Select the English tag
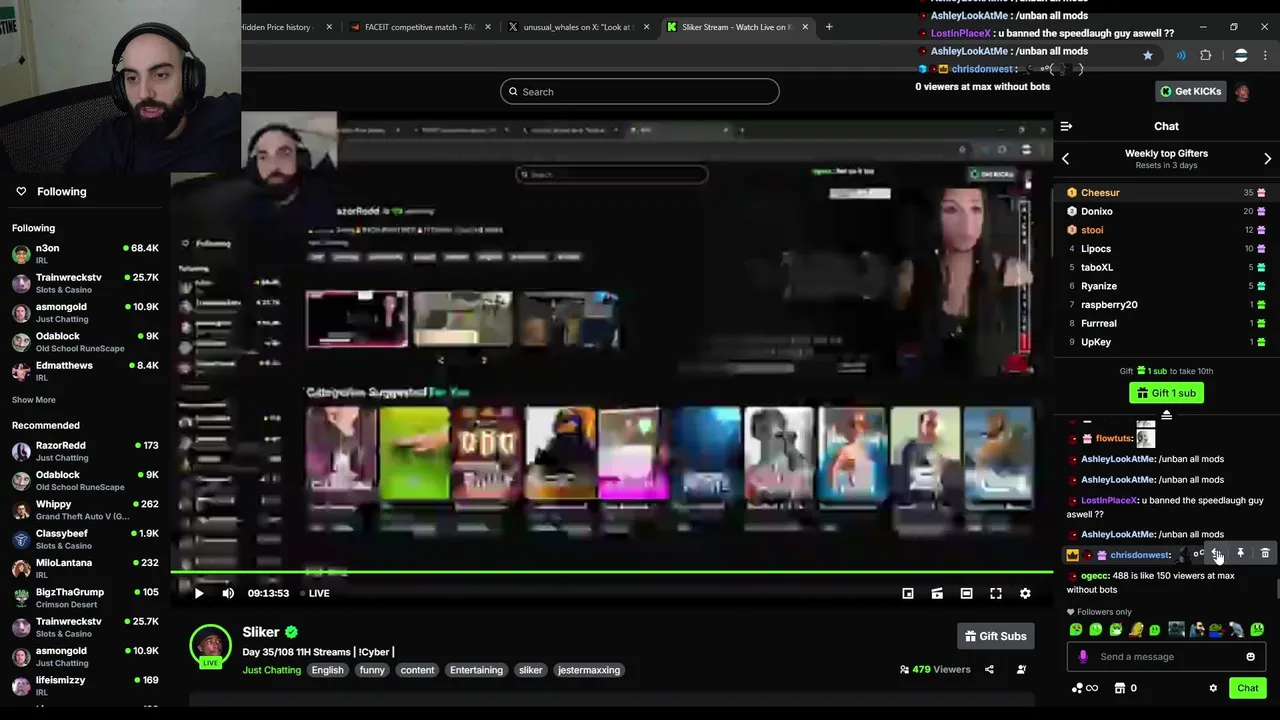Screen dimensions: 1280x720 click(x=327, y=670)
